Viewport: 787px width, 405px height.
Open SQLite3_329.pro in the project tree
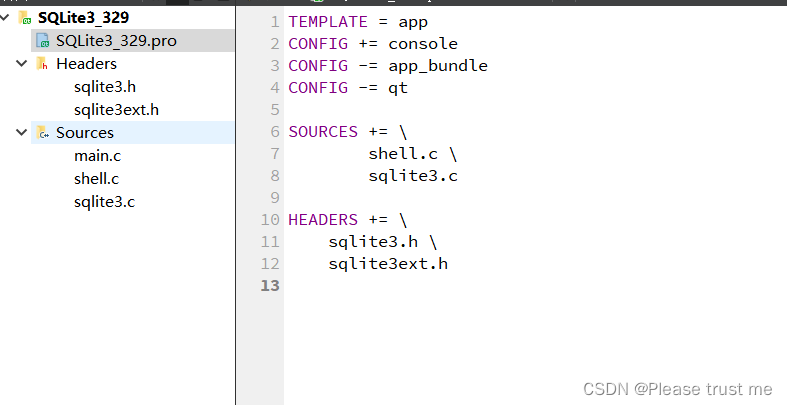point(116,41)
